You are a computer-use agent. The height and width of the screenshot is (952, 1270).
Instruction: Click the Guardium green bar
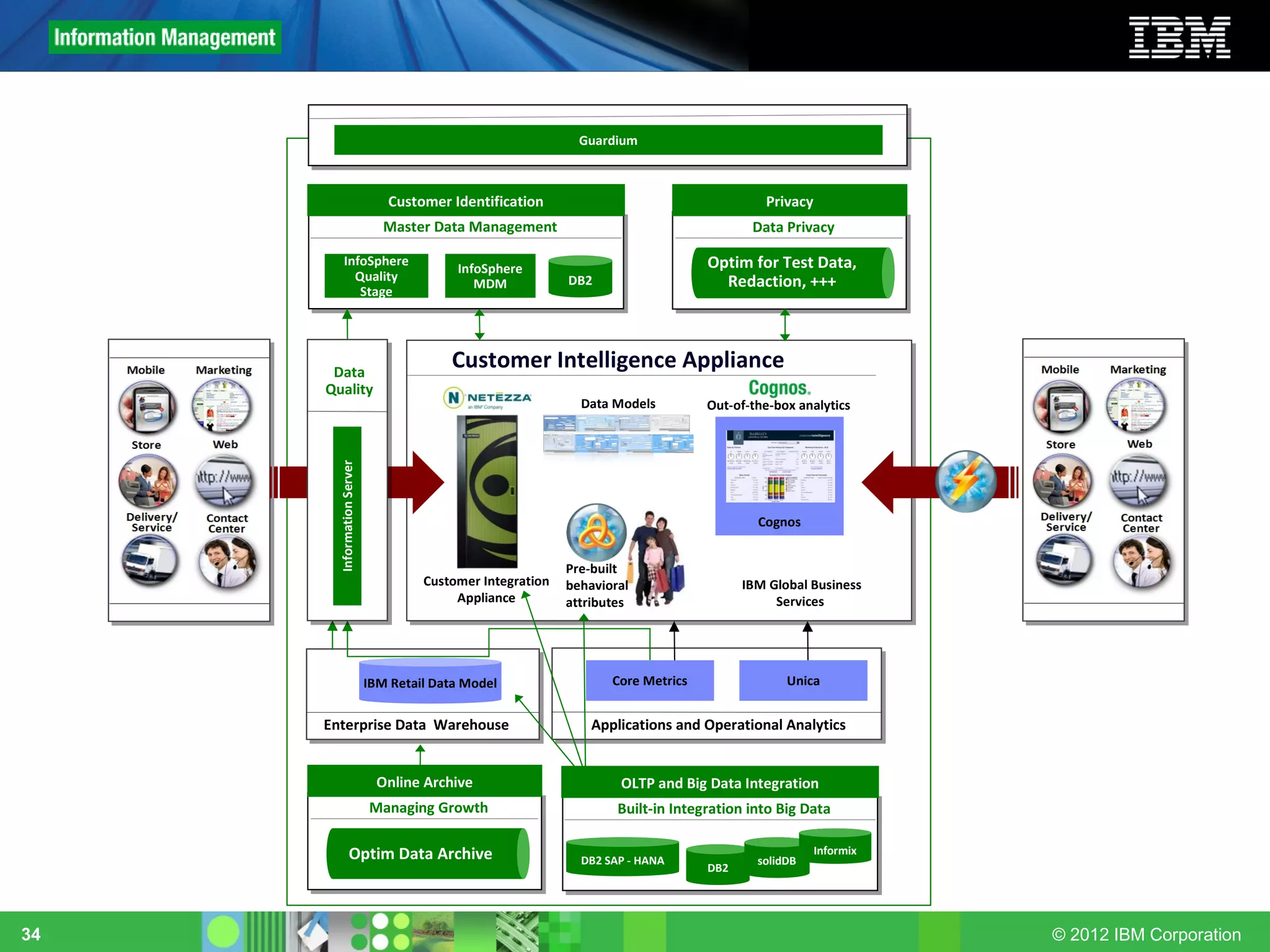(x=608, y=140)
